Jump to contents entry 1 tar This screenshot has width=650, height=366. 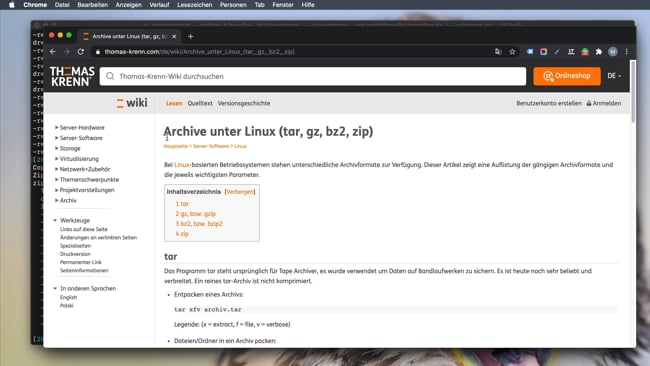tap(182, 204)
